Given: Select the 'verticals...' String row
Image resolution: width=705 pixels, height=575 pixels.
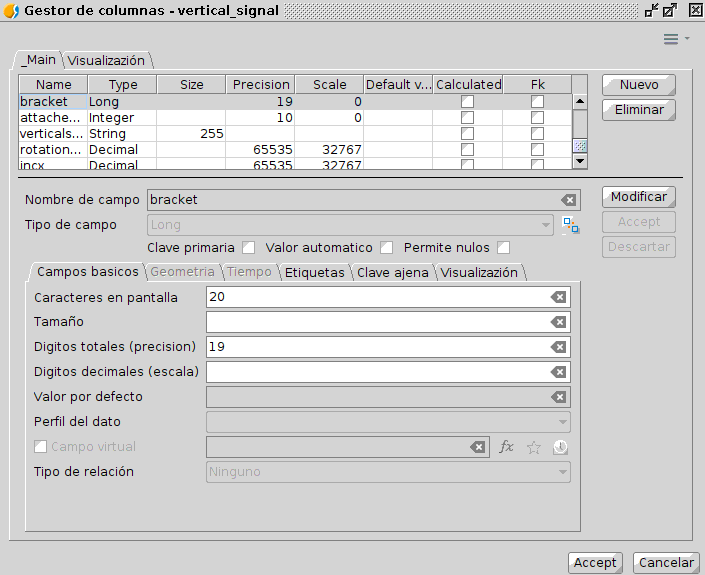Looking at the screenshot, I should tap(295, 134).
